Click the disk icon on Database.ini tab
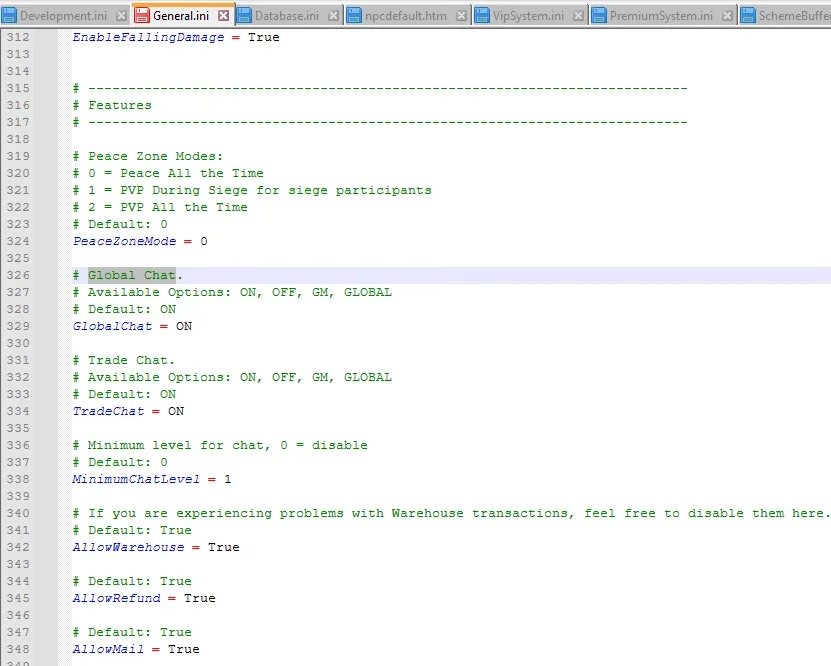 click(244, 16)
